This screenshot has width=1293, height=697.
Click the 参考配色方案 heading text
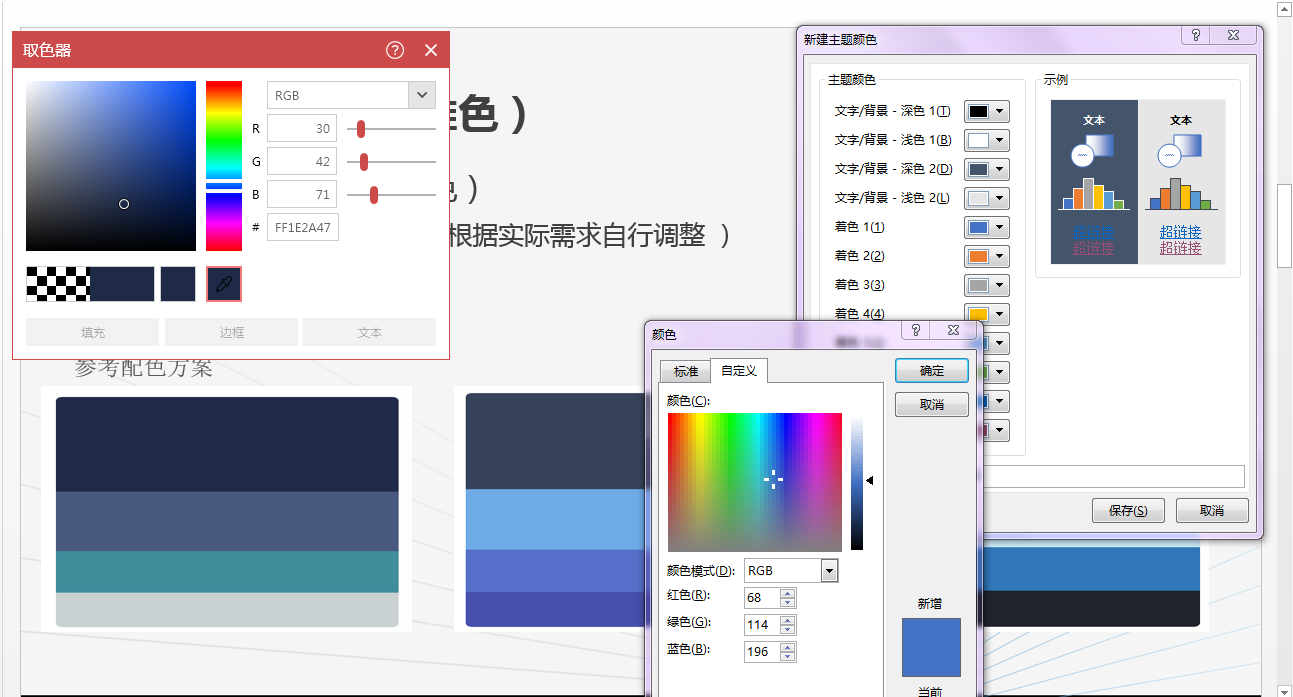pos(144,368)
